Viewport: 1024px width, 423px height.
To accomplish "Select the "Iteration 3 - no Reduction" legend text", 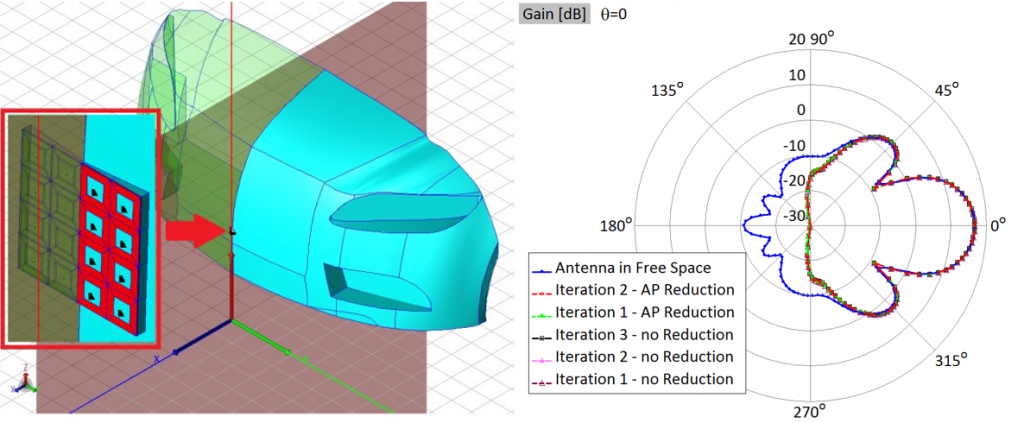I will click(644, 335).
